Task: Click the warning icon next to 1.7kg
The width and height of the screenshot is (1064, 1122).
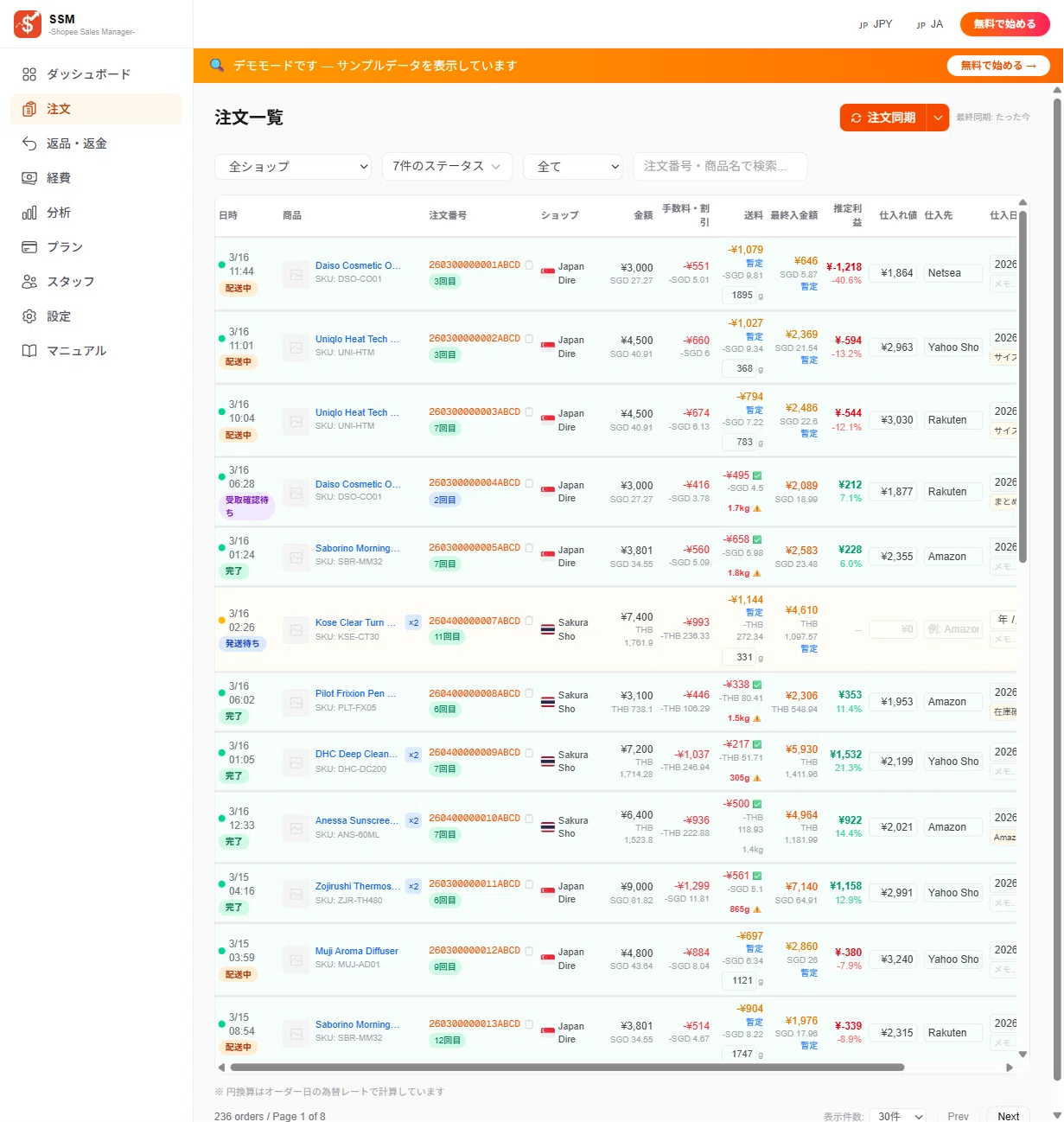Action: pos(757,508)
